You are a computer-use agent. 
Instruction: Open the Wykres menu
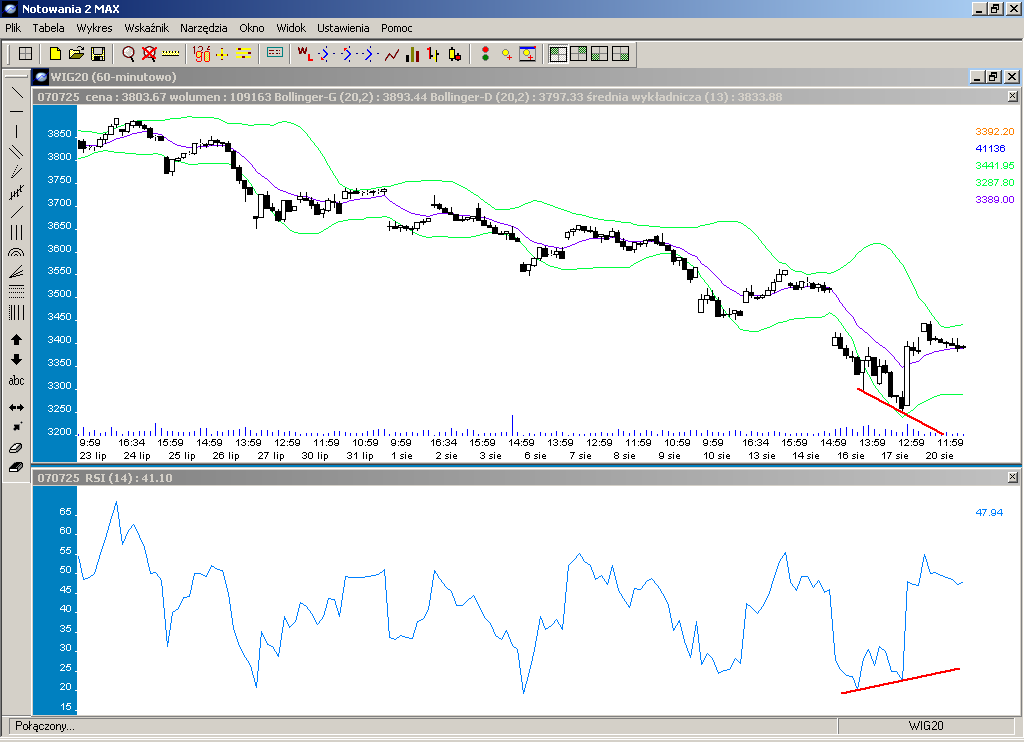point(94,28)
